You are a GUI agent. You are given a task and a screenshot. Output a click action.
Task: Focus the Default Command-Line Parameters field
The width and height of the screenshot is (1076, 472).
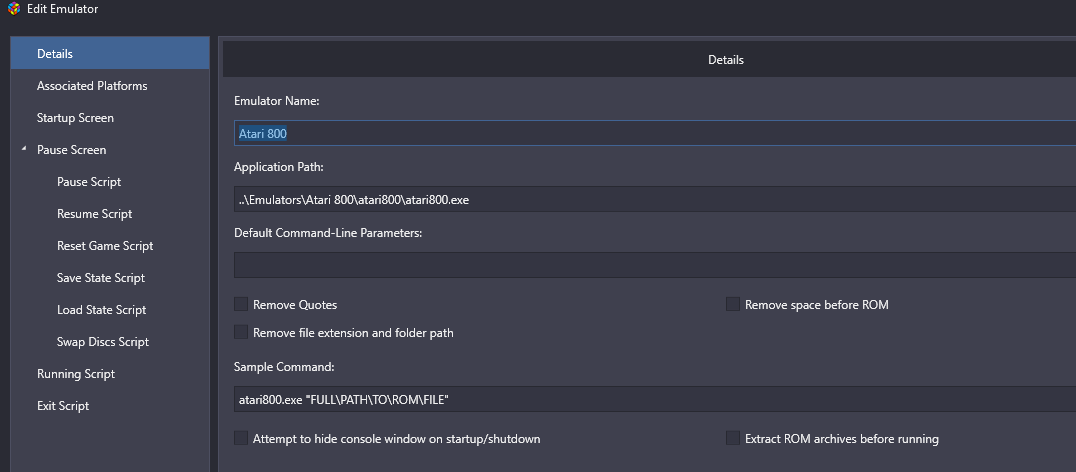pyautogui.click(x=655, y=265)
